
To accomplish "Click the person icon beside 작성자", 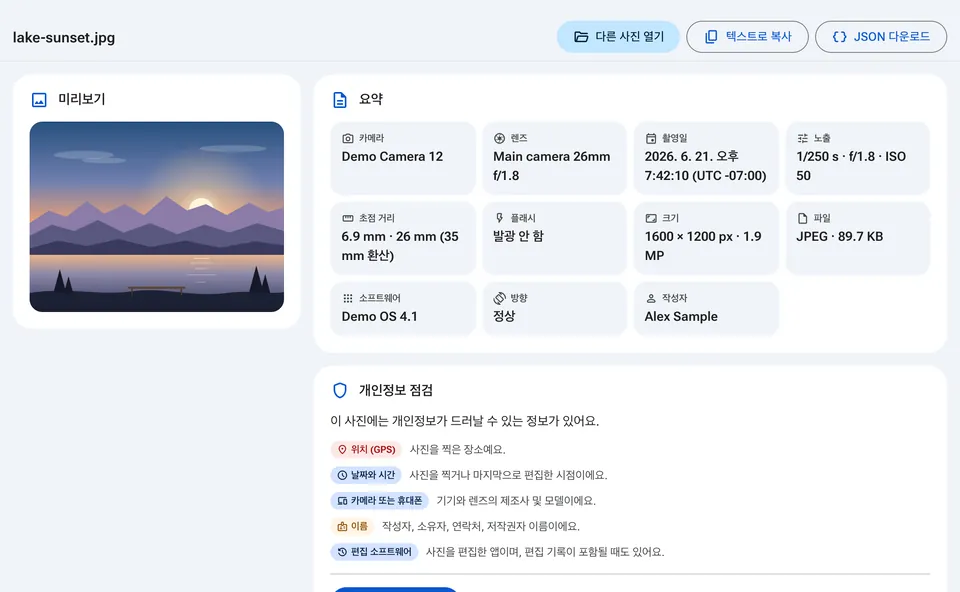I will 651,298.
